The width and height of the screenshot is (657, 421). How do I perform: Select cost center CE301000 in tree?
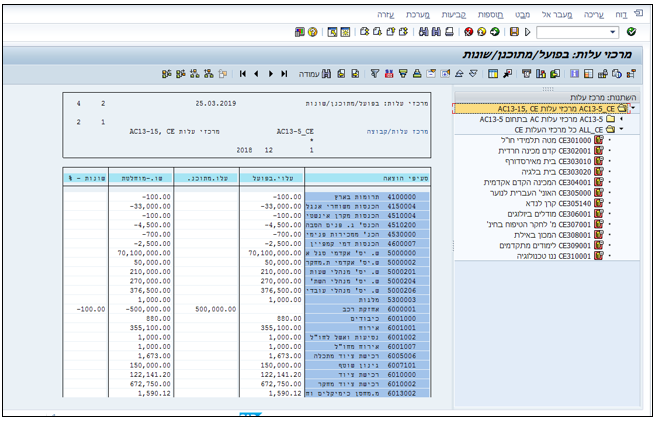click(552, 140)
